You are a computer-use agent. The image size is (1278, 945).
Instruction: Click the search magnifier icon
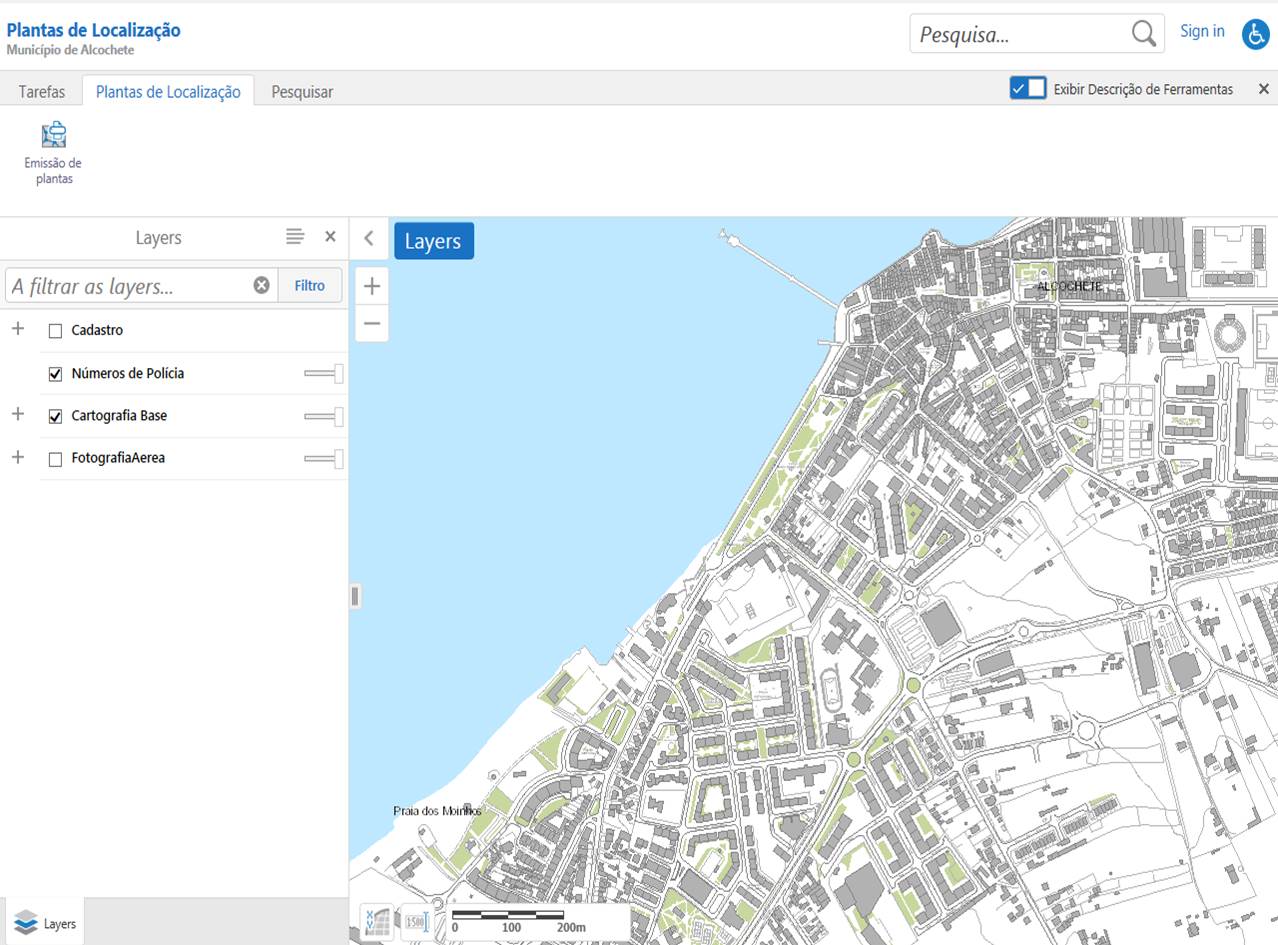pyautogui.click(x=1143, y=34)
